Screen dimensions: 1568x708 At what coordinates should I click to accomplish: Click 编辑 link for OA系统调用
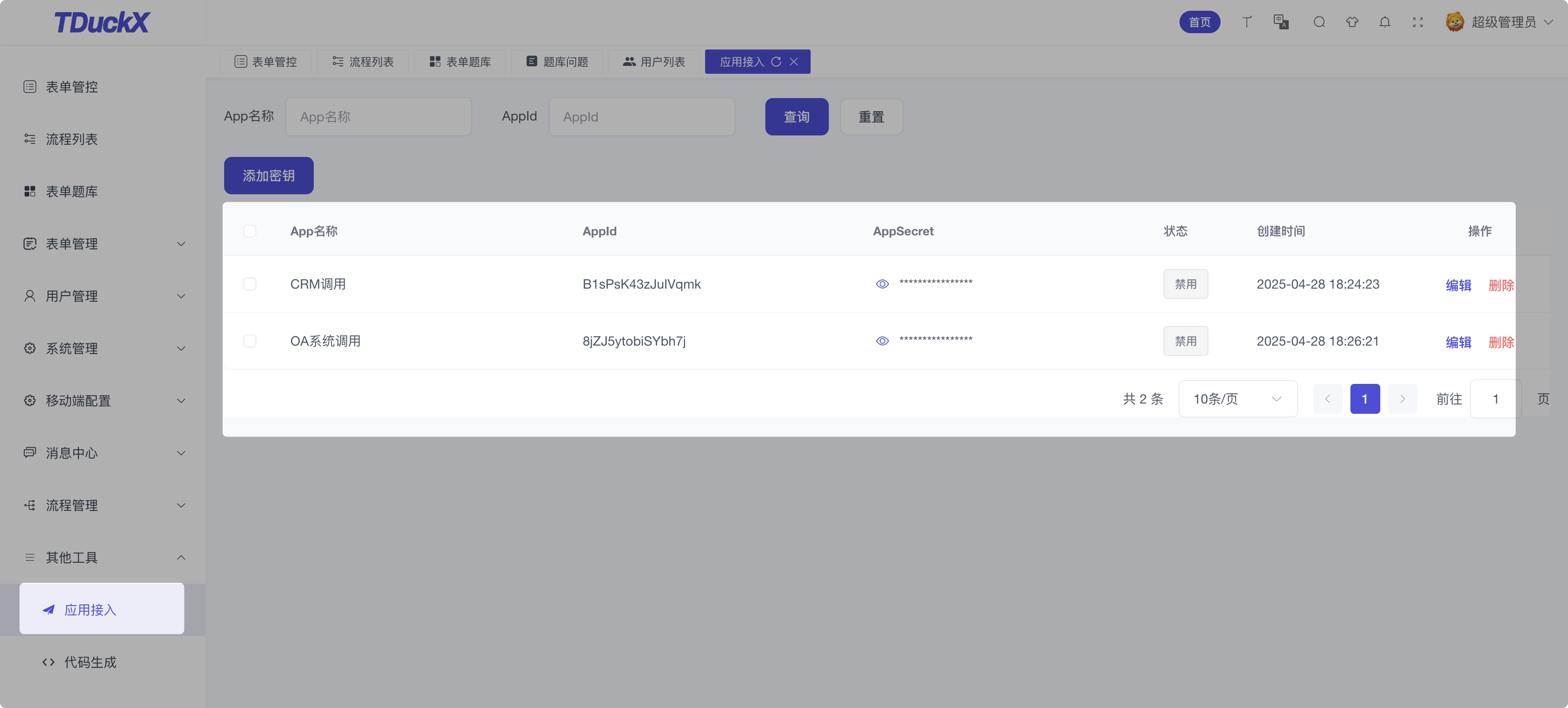(1458, 342)
